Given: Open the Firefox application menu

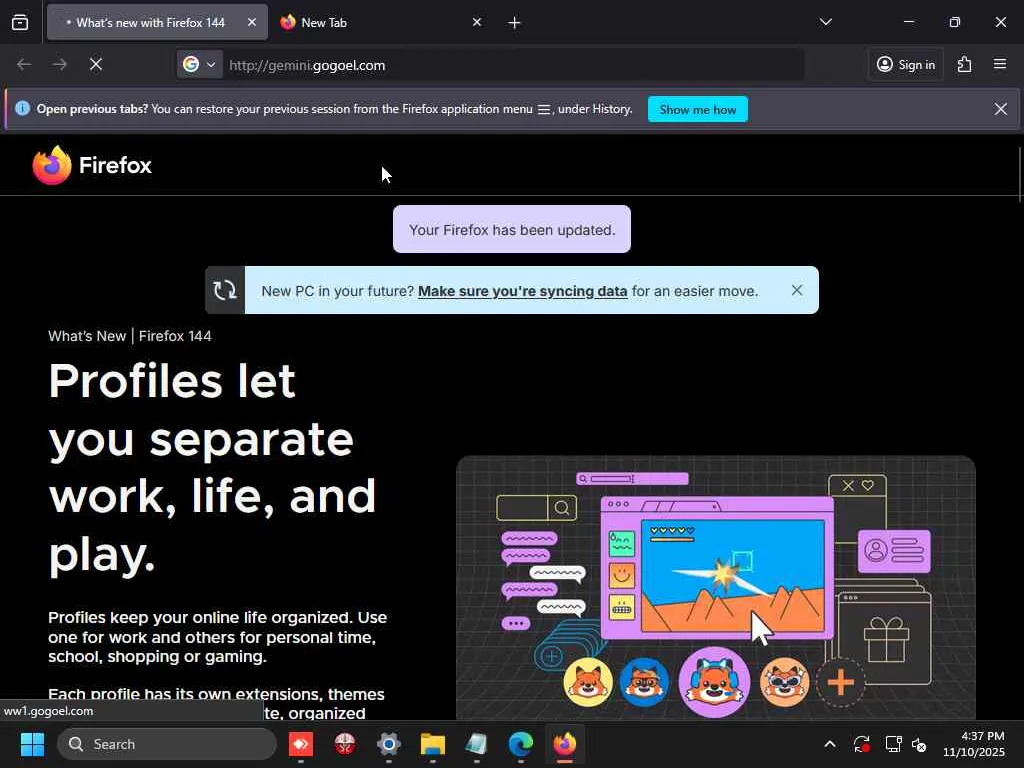Looking at the screenshot, I should coord(1000,64).
